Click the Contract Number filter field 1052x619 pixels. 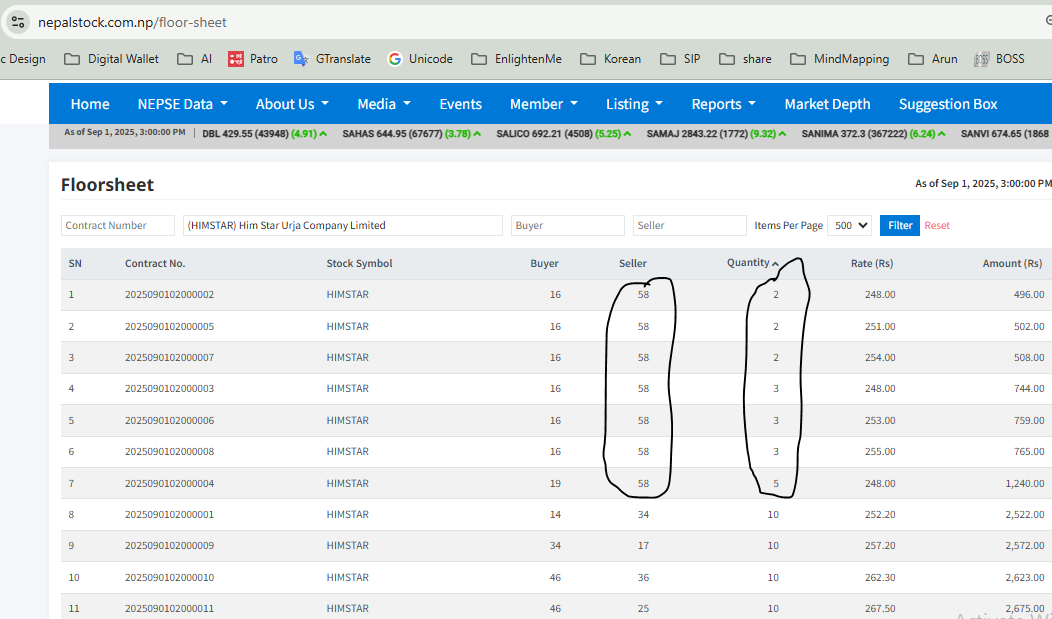pos(117,225)
